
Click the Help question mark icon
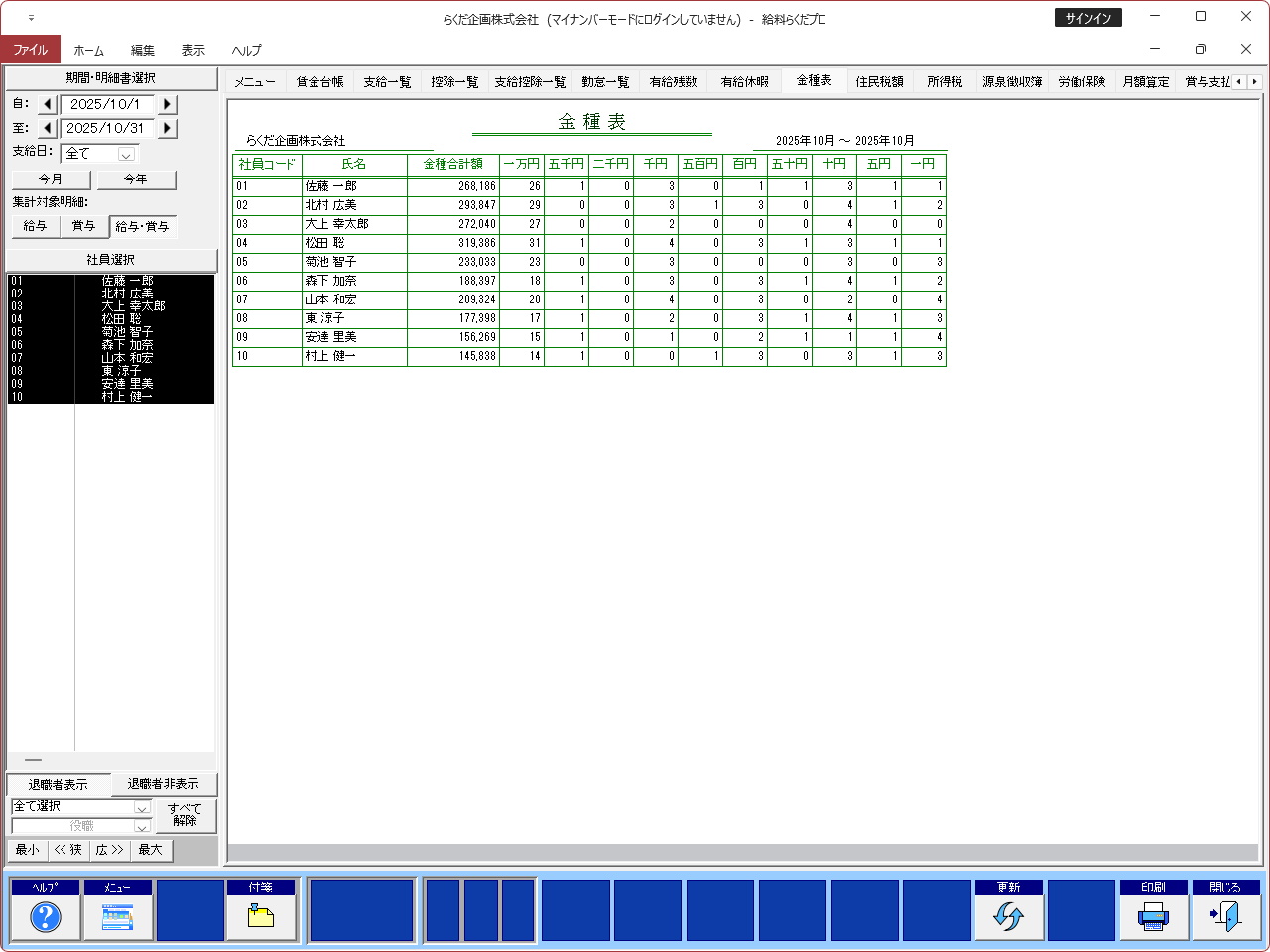[x=45, y=917]
